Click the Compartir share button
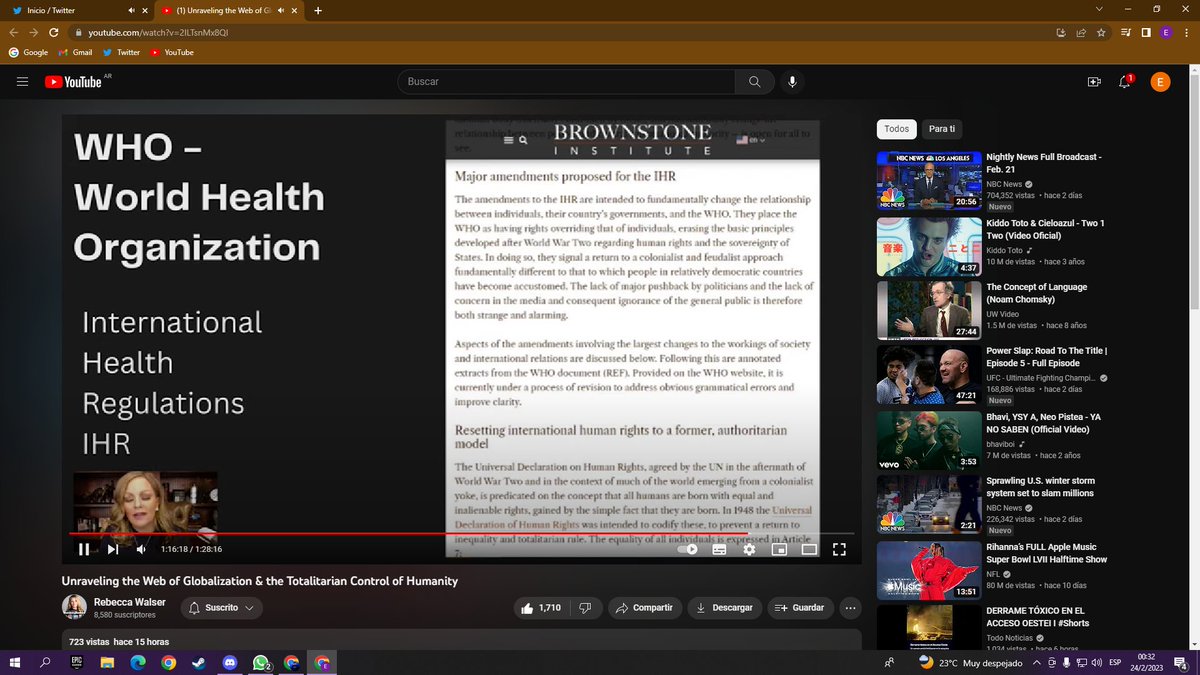 click(x=644, y=607)
